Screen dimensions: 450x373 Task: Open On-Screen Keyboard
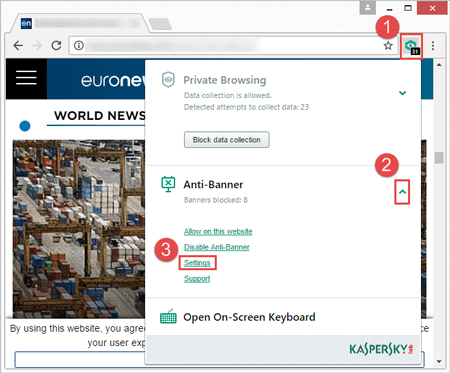(x=249, y=317)
